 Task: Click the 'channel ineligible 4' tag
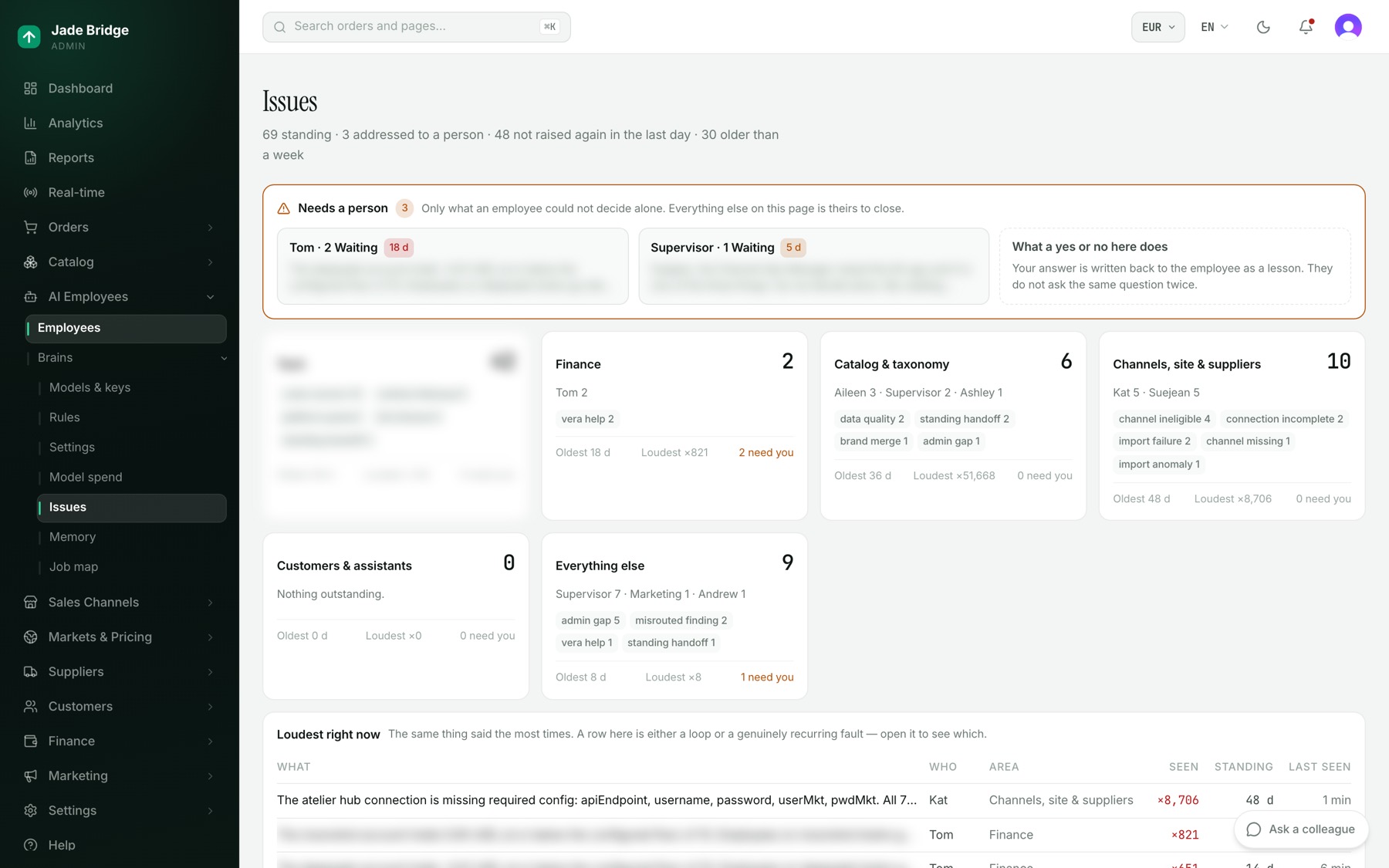pyautogui.click(x=1164, y=419)
